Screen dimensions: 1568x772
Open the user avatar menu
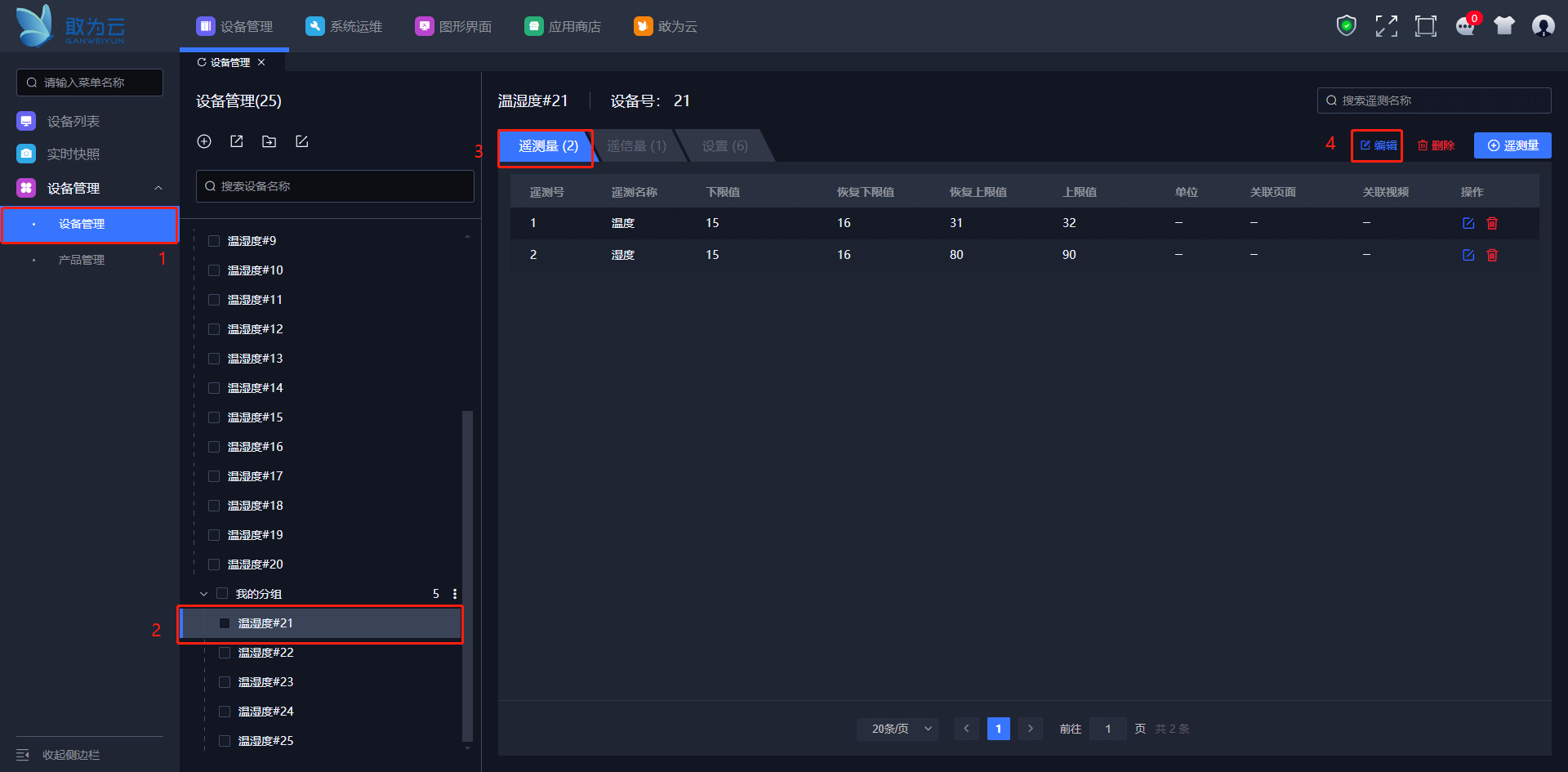click(x=1543, y=26)
